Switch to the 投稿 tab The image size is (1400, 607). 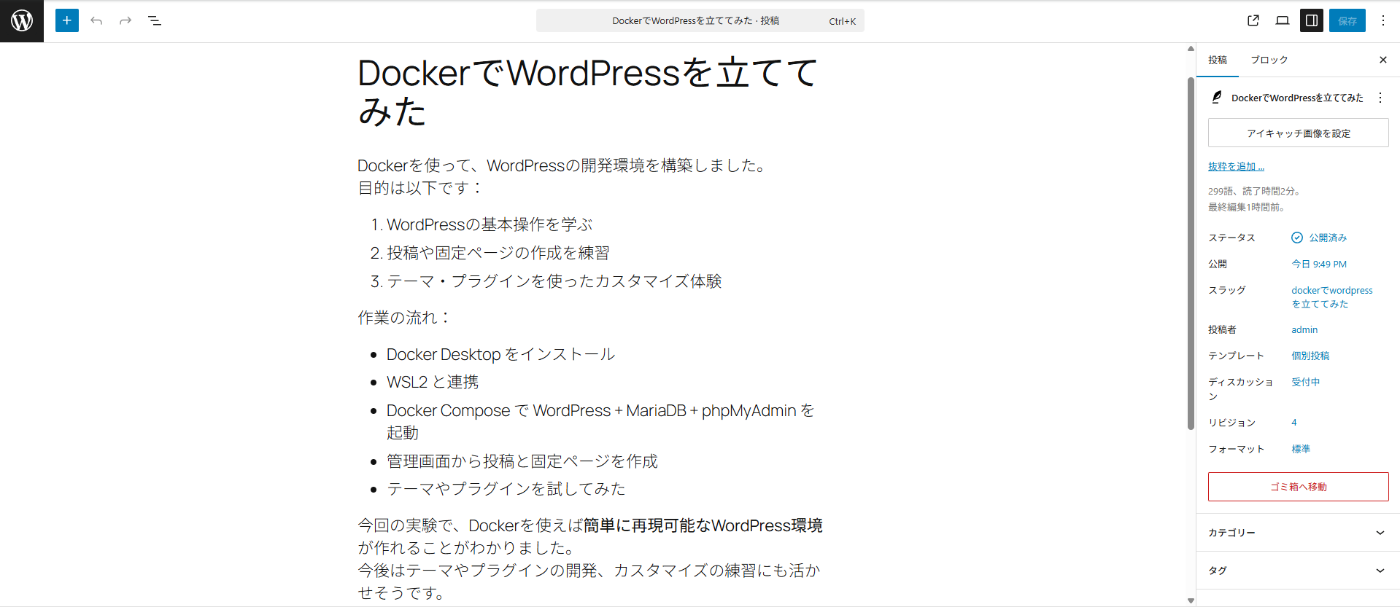coord(1217,60)
